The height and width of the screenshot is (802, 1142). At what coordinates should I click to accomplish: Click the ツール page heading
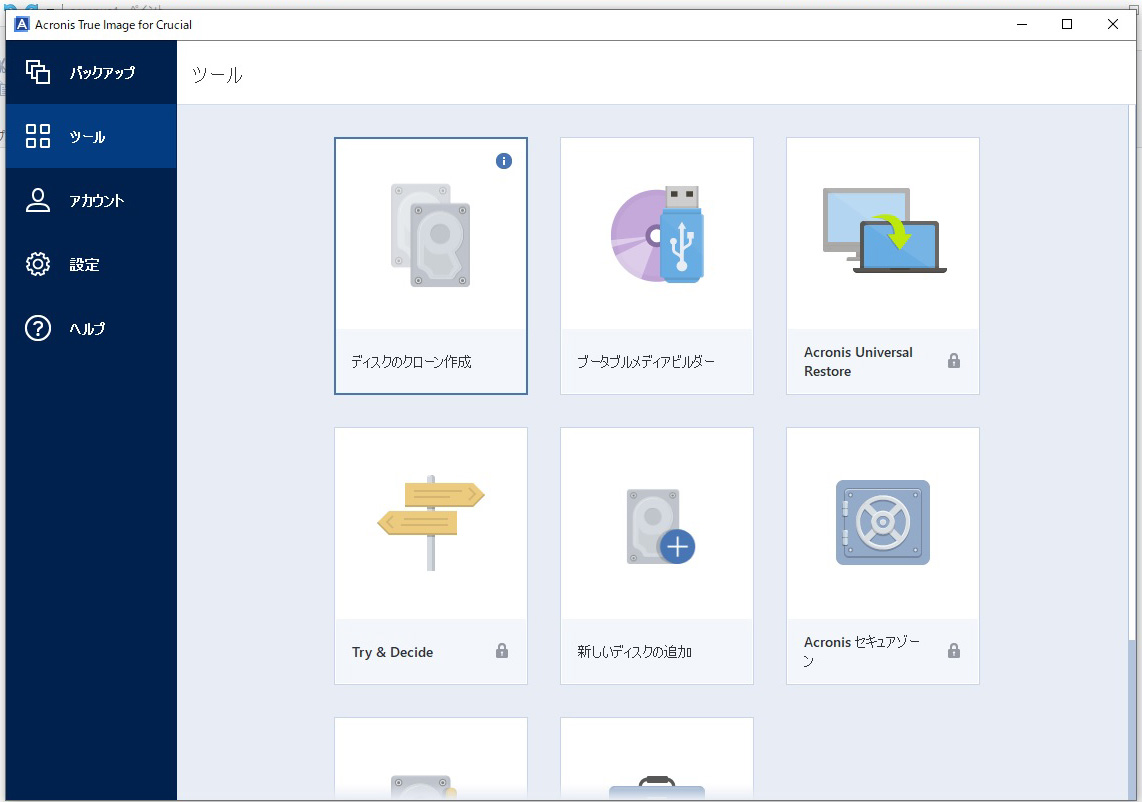click(x=217, y=74)
